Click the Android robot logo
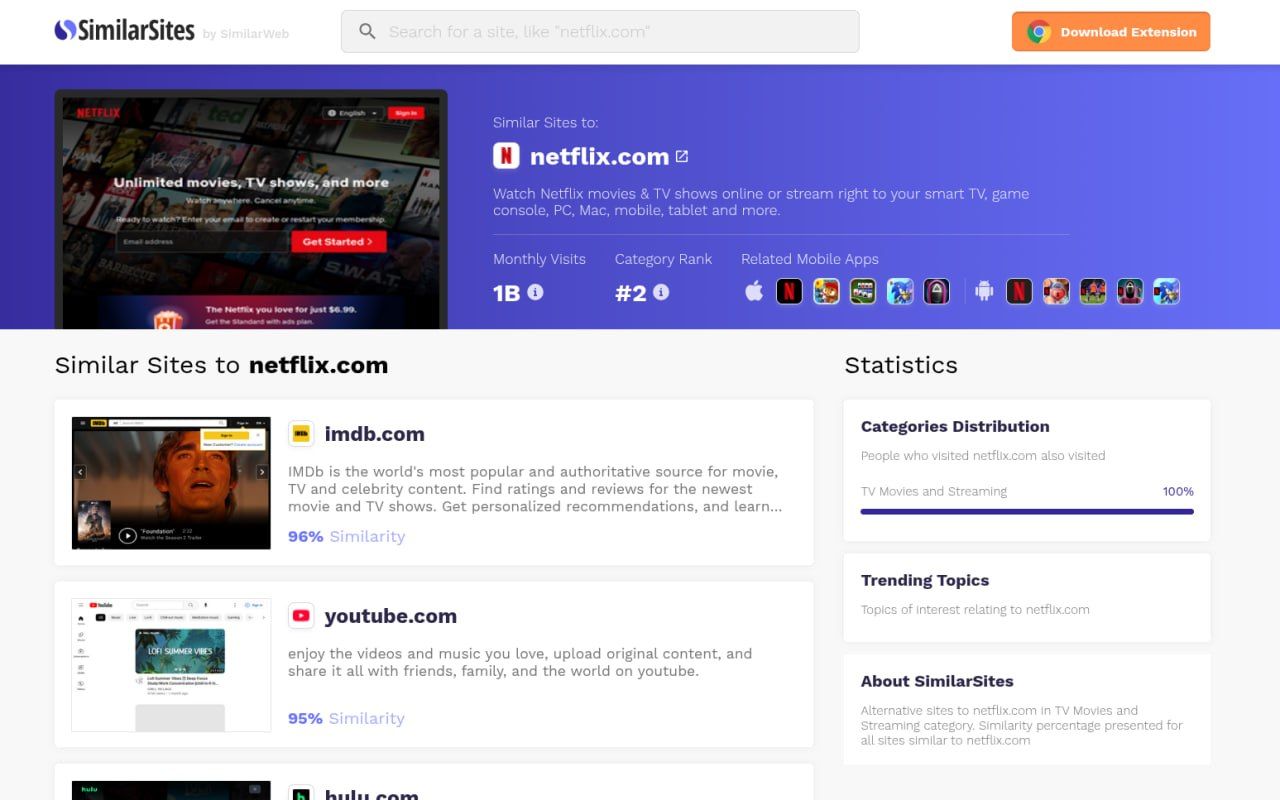Viewport: 1280px width, 800px height. (x=984, y=291)
